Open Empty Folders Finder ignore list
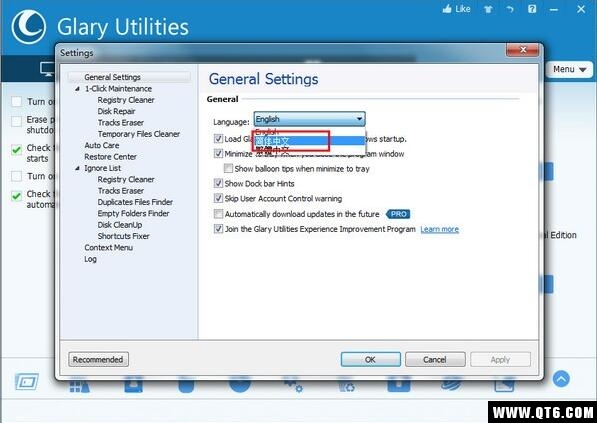Viewport: 597px width, 423px height. (x=133, y=213)
